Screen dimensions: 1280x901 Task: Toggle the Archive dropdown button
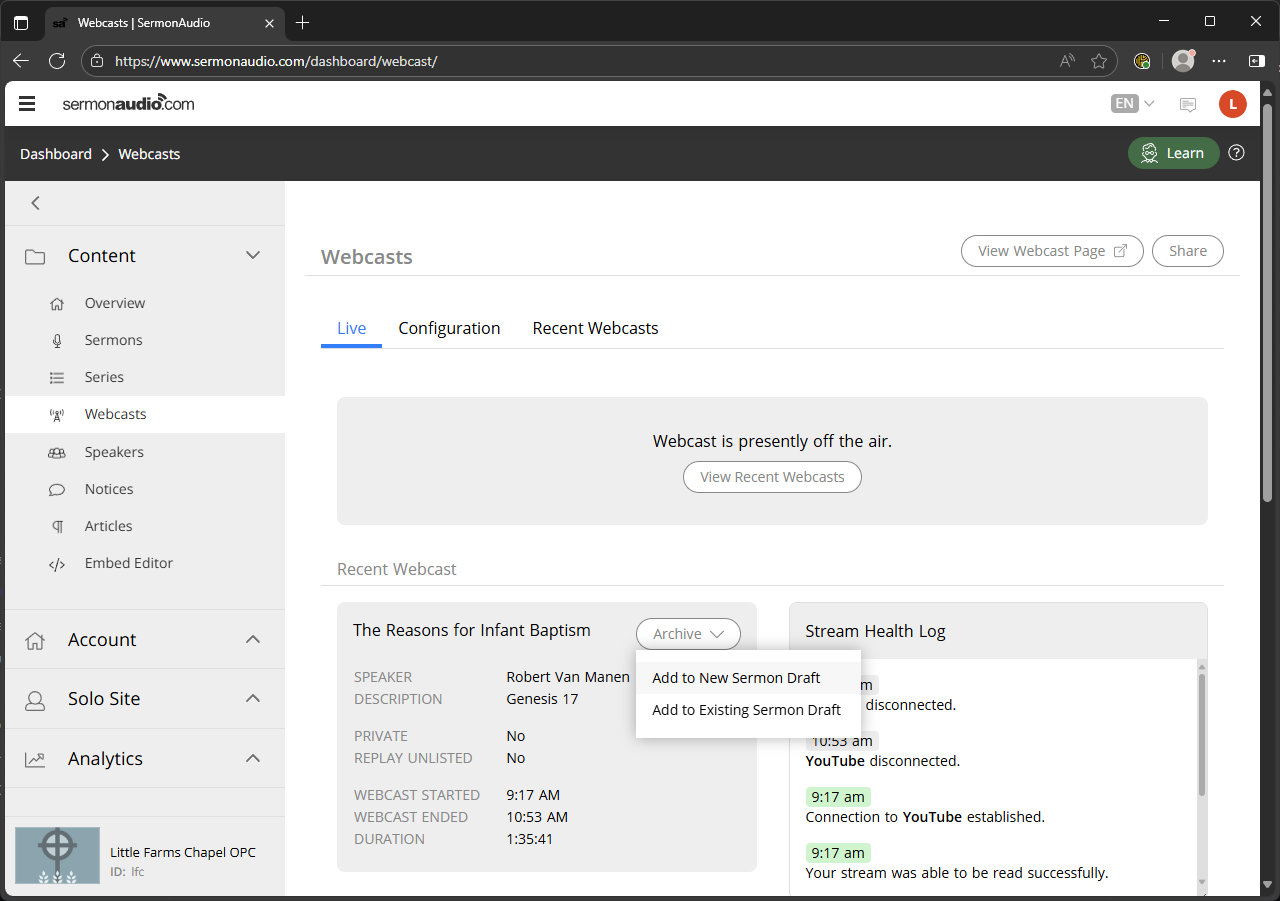688,634
